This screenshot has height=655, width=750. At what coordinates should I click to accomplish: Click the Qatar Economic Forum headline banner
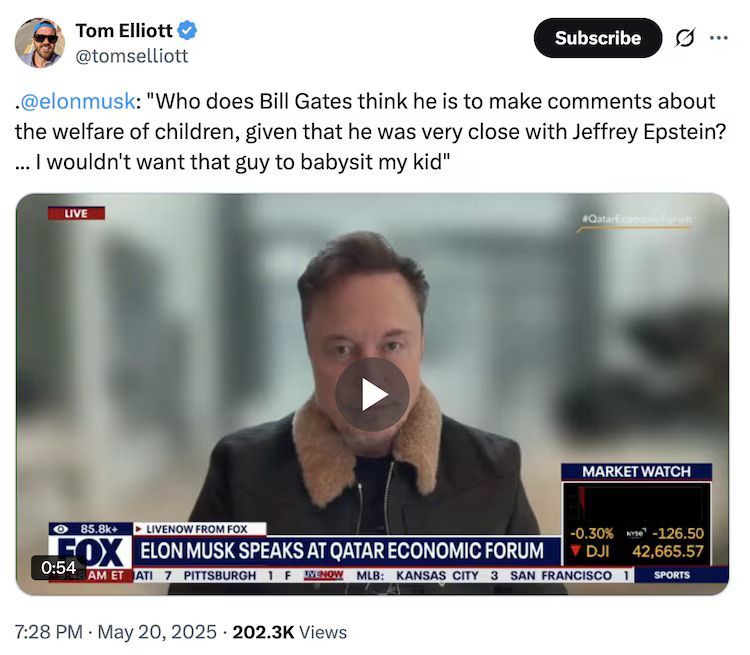click(x=342, y=550)
